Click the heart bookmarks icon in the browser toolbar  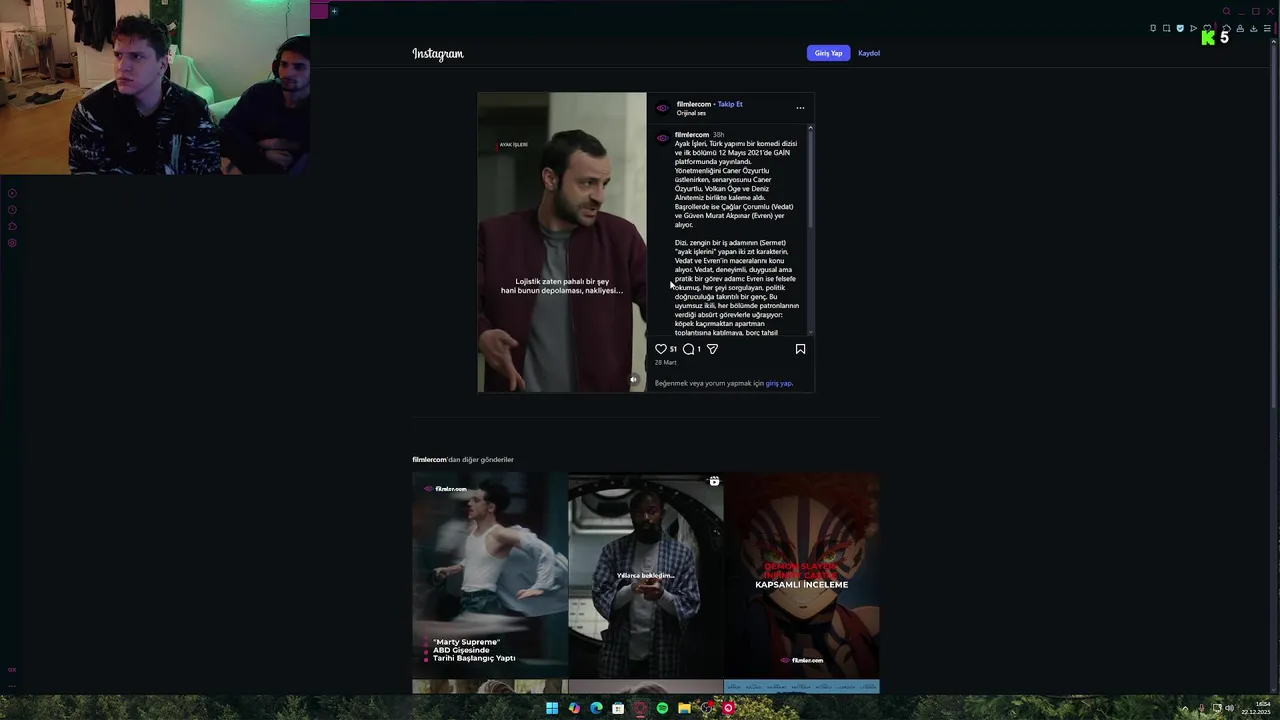click(1207, 27)
